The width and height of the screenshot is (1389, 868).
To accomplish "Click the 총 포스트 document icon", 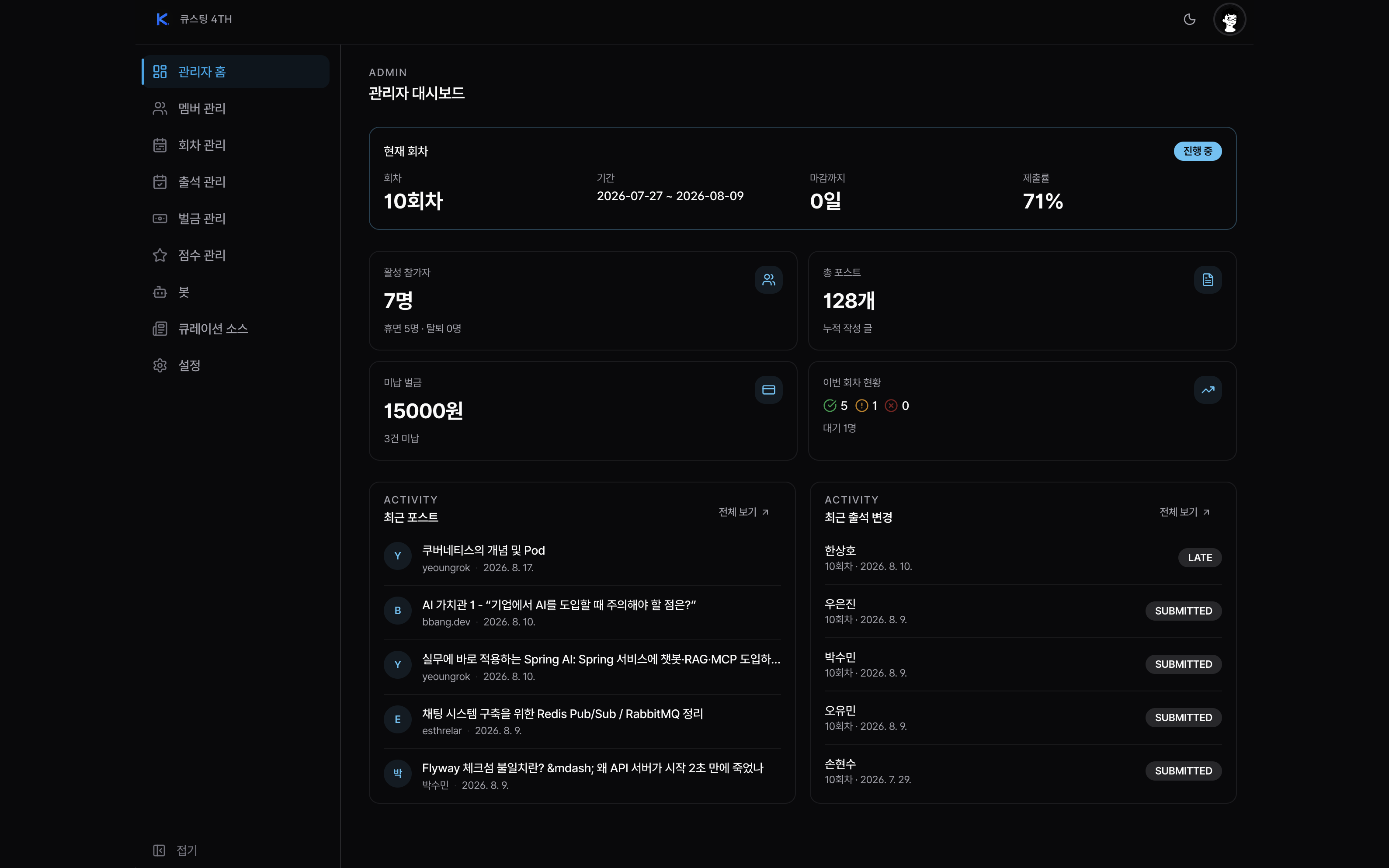I will 1208,280.
